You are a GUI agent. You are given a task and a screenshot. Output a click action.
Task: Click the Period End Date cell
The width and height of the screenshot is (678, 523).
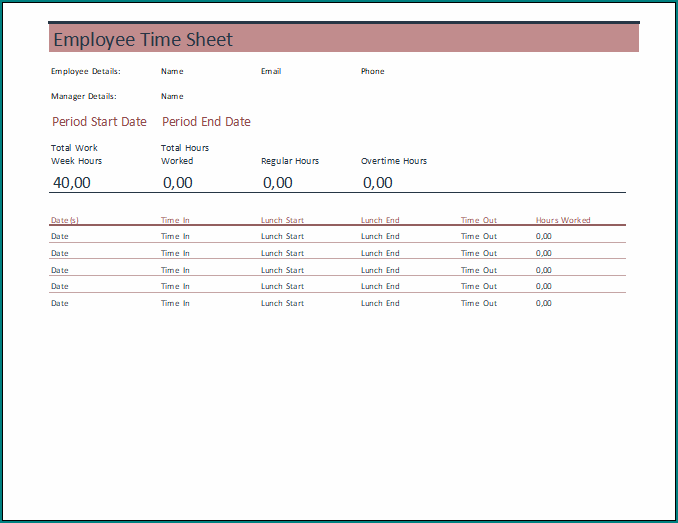pyautogui.click(x=206, y=122)
